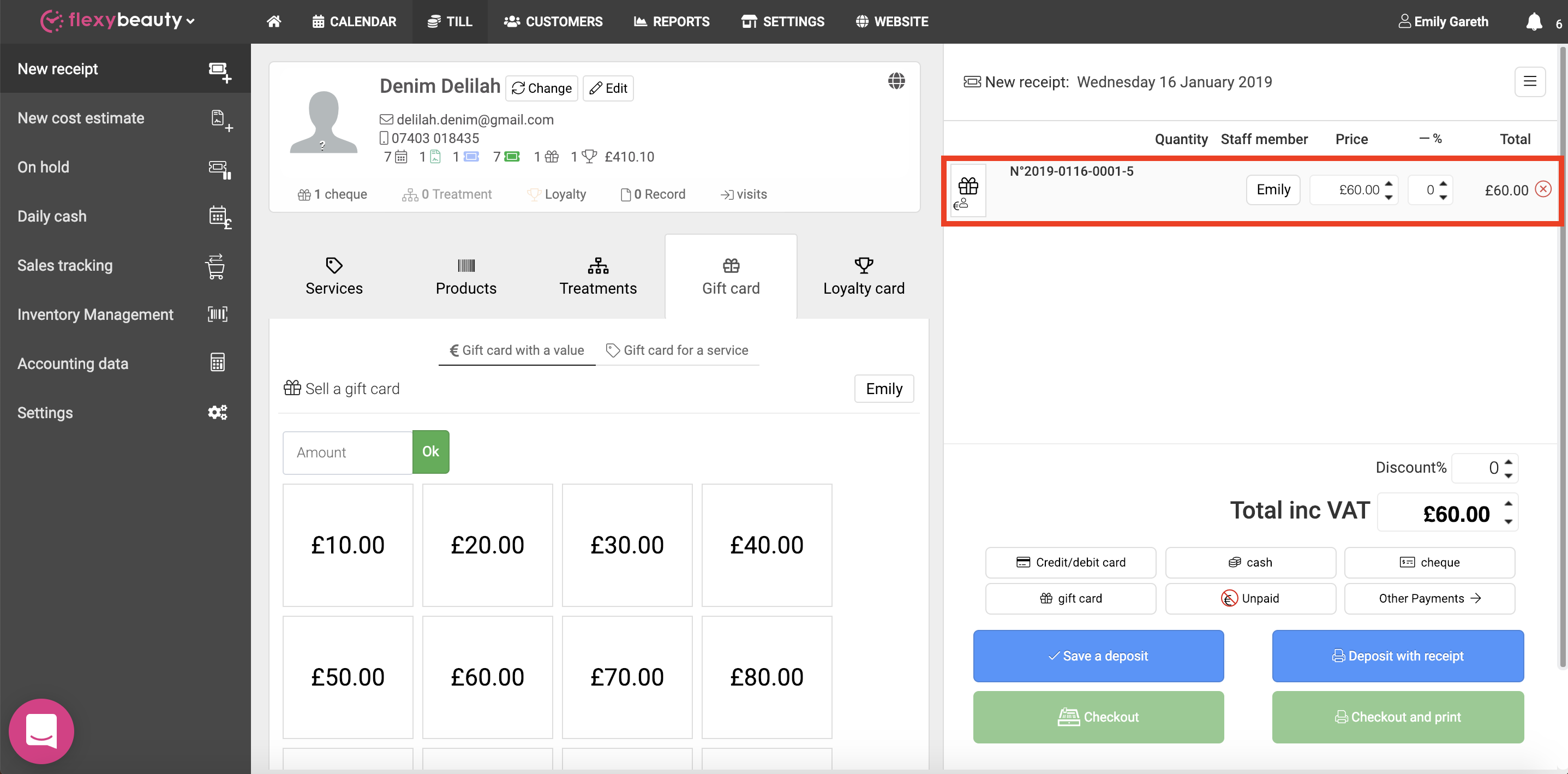The width and height of the screenshot is (1568, 774).
Task: Switch to the Products tab
Action: pyautogui.click(x=466, y=277)
